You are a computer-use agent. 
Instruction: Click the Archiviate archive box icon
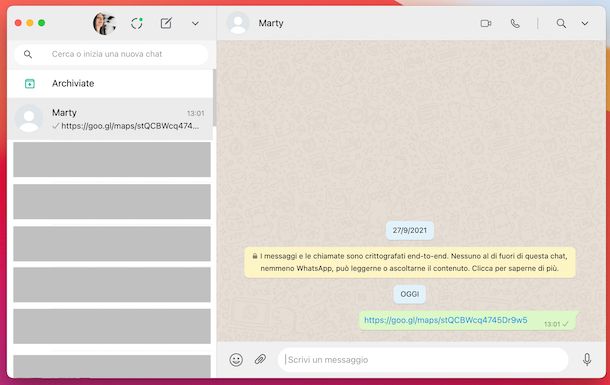click(x=30, y=84)
